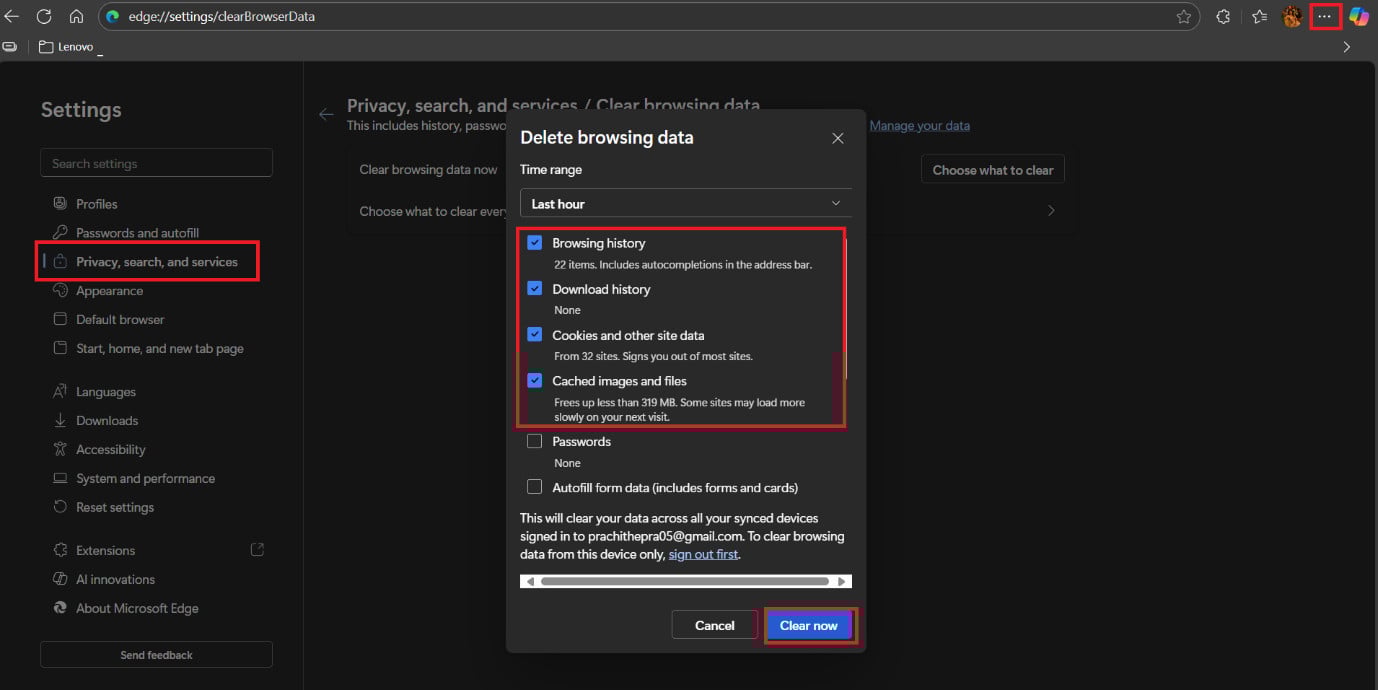Expand Choose what to clear every time chevron
This screenshot has height=690, width=1378.
(1051, 211)
